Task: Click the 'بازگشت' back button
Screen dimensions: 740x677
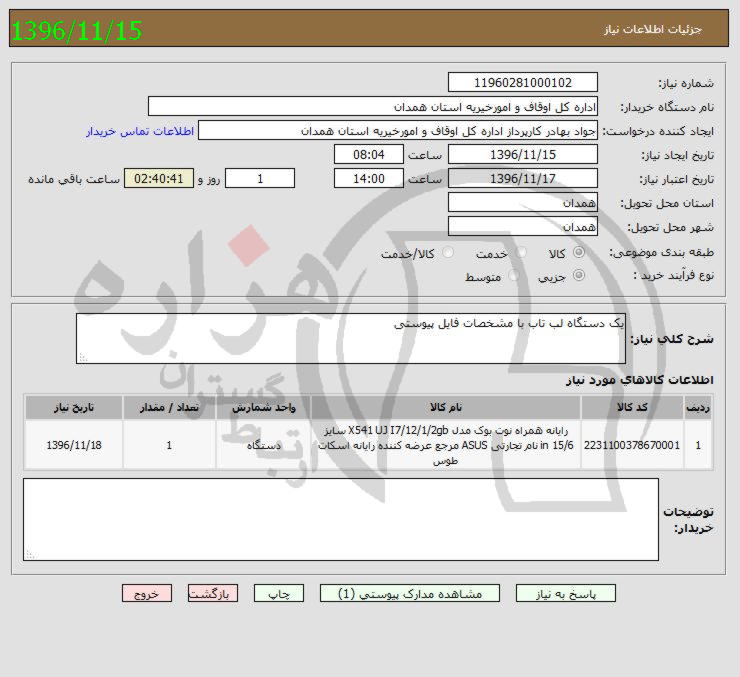Action: click(213, 593)
